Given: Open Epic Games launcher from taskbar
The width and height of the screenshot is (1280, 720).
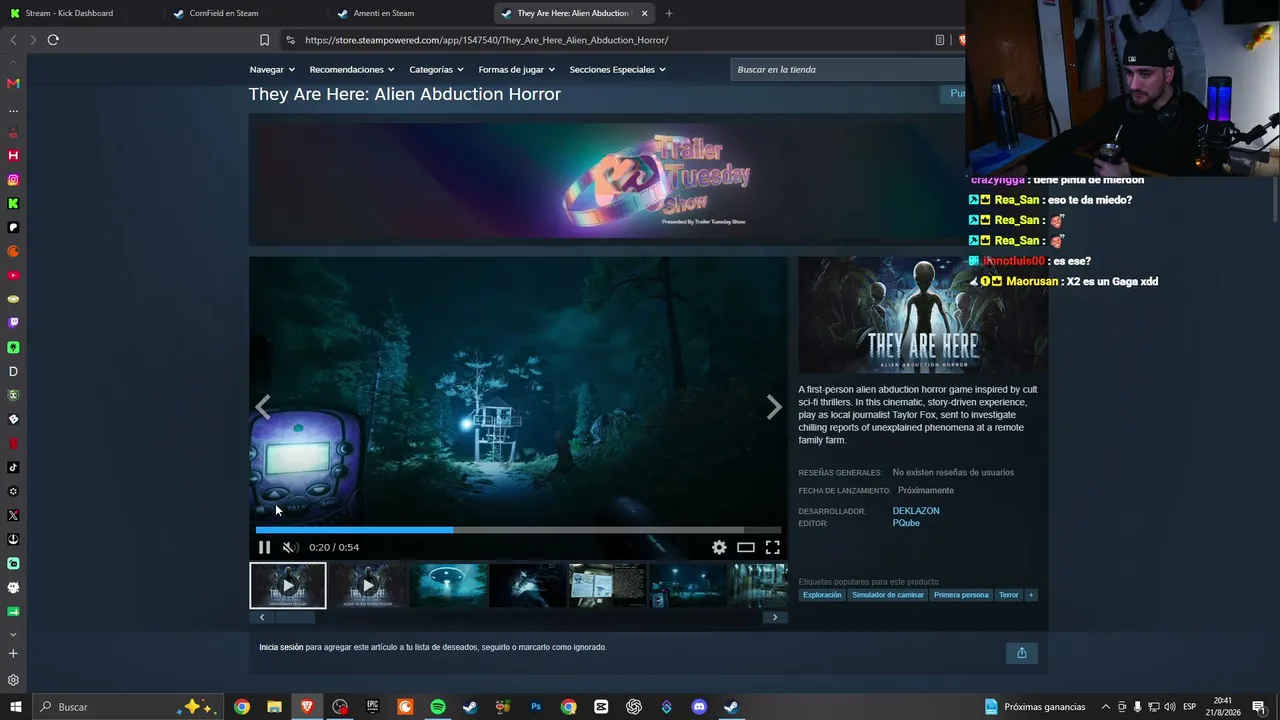Looking at the screenshot, I should point(373,707).
